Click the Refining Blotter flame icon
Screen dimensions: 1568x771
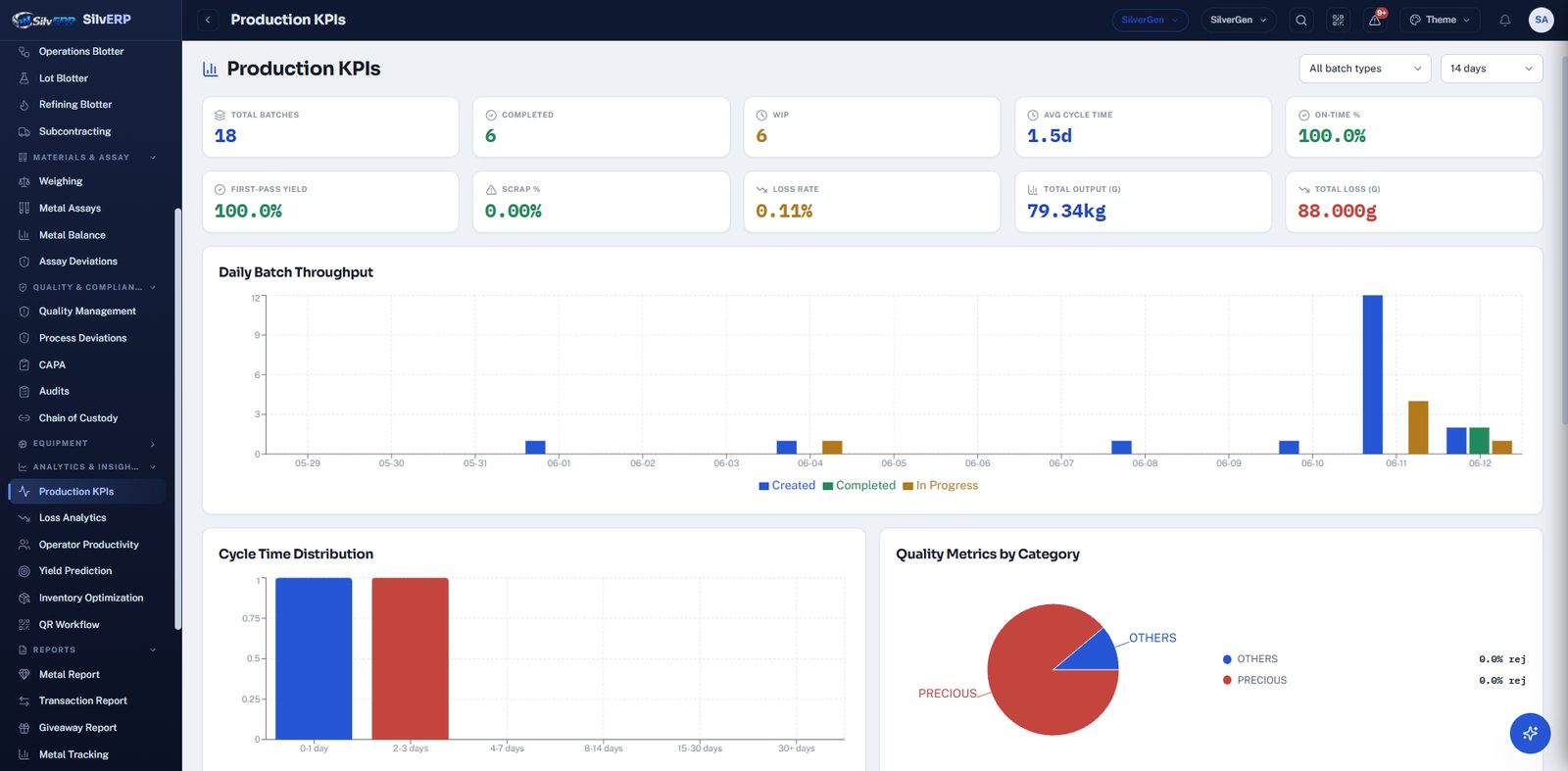pos(24,105)
